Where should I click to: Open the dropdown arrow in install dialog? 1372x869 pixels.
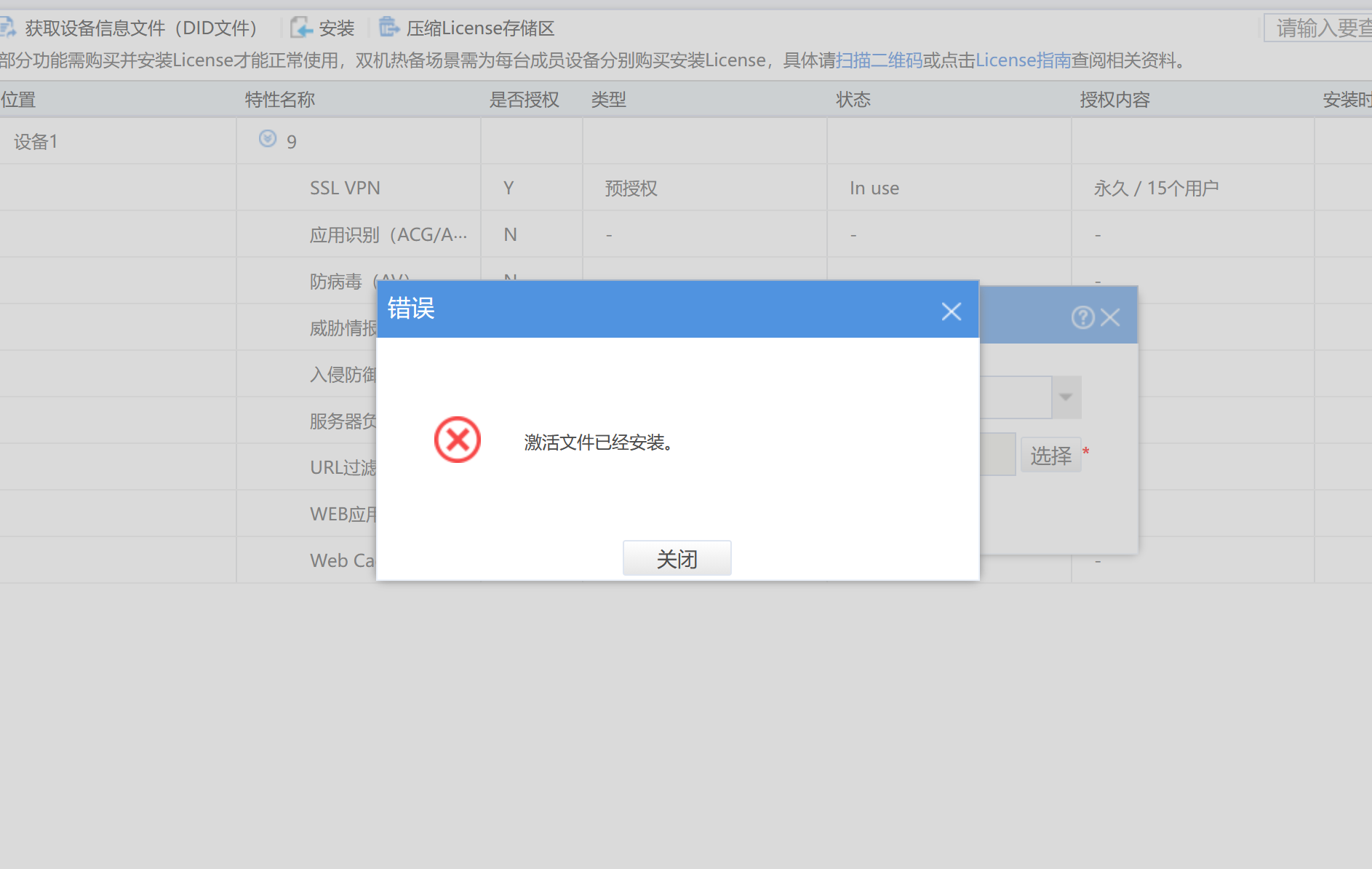pyautogui.click(x=1066, y=397)
